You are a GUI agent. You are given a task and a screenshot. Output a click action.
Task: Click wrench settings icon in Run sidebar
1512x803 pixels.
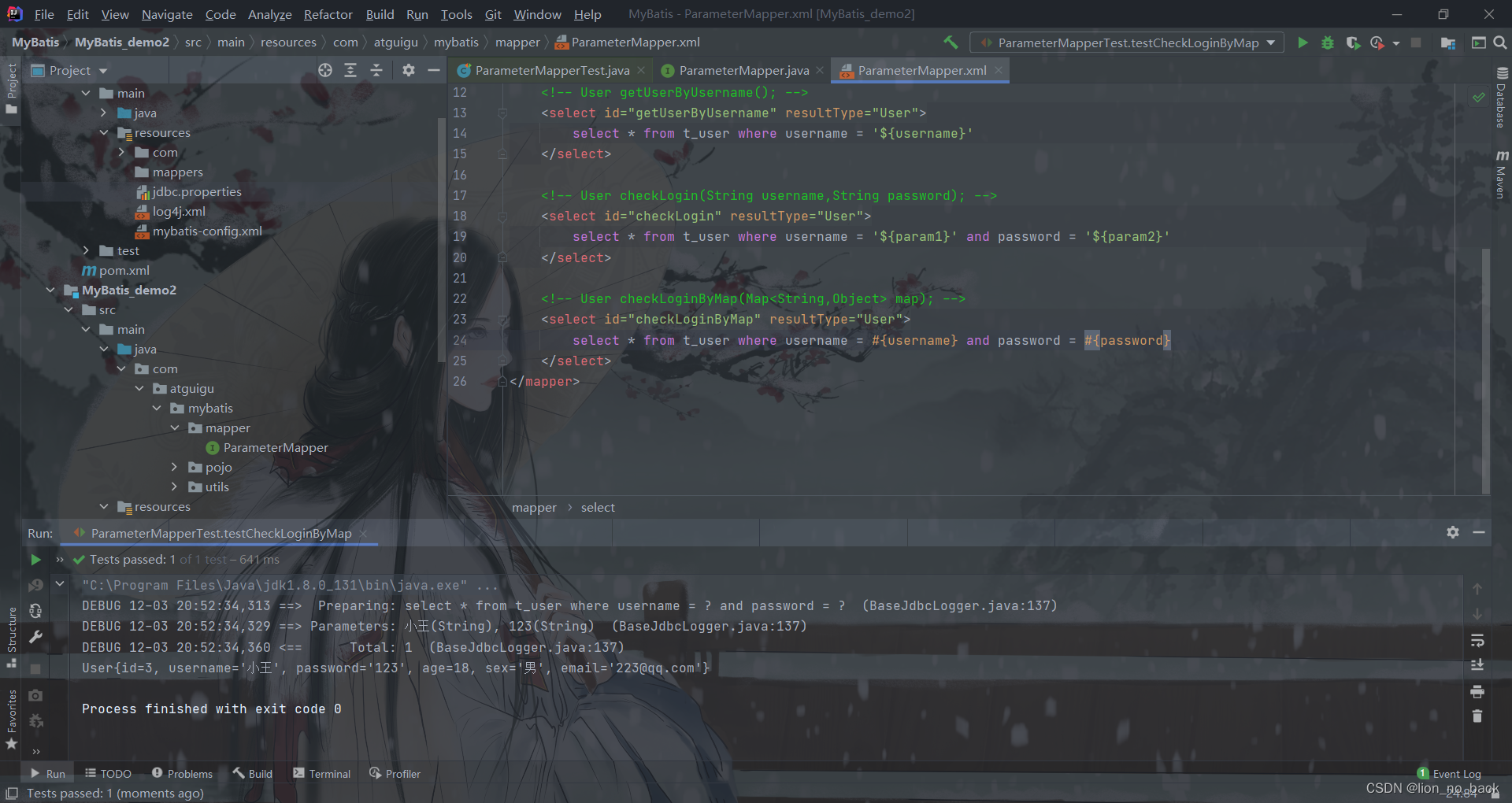click(x=35, y=637)
